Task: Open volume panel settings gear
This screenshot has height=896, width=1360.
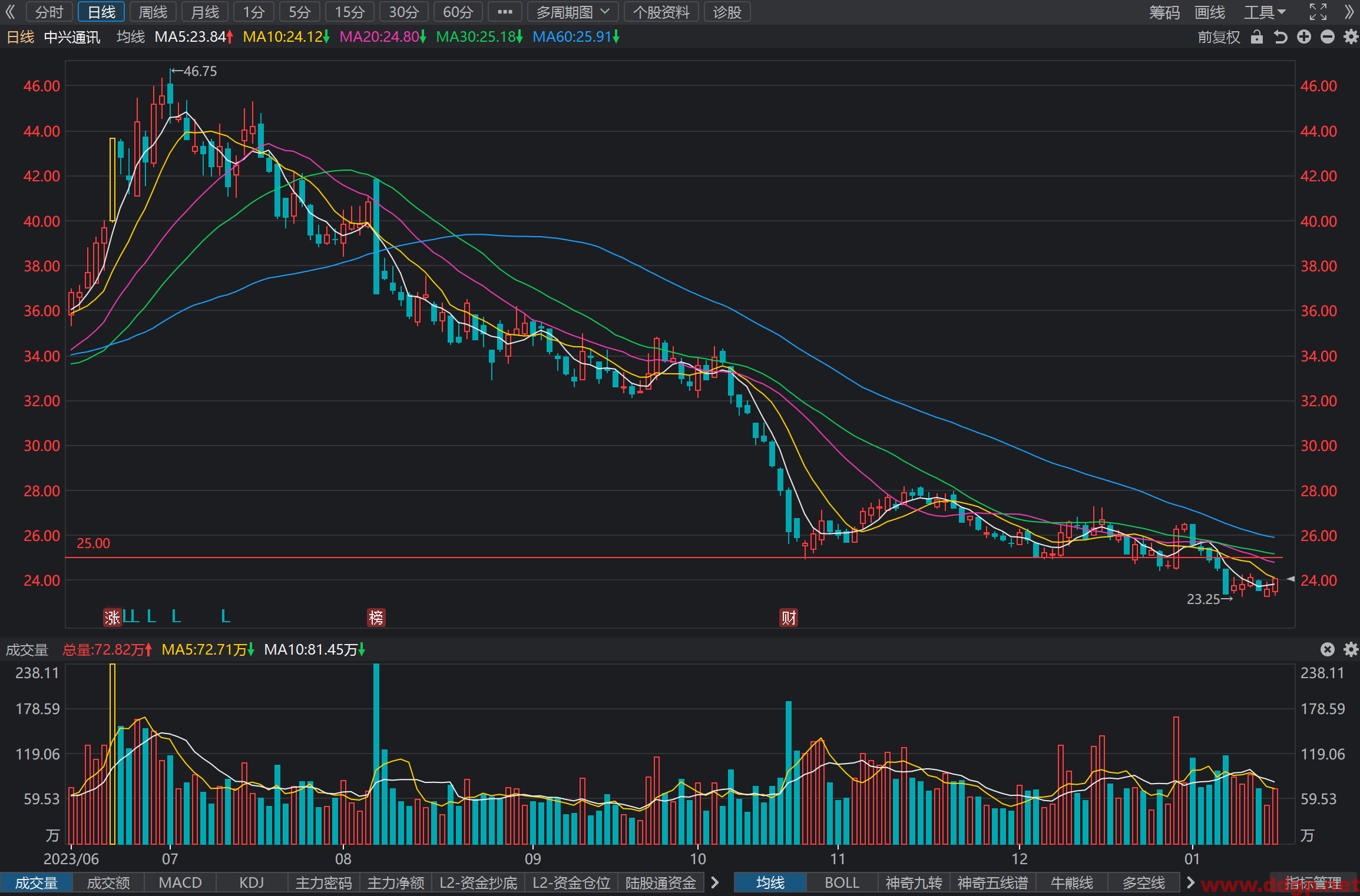Action: click(1351, 649)
